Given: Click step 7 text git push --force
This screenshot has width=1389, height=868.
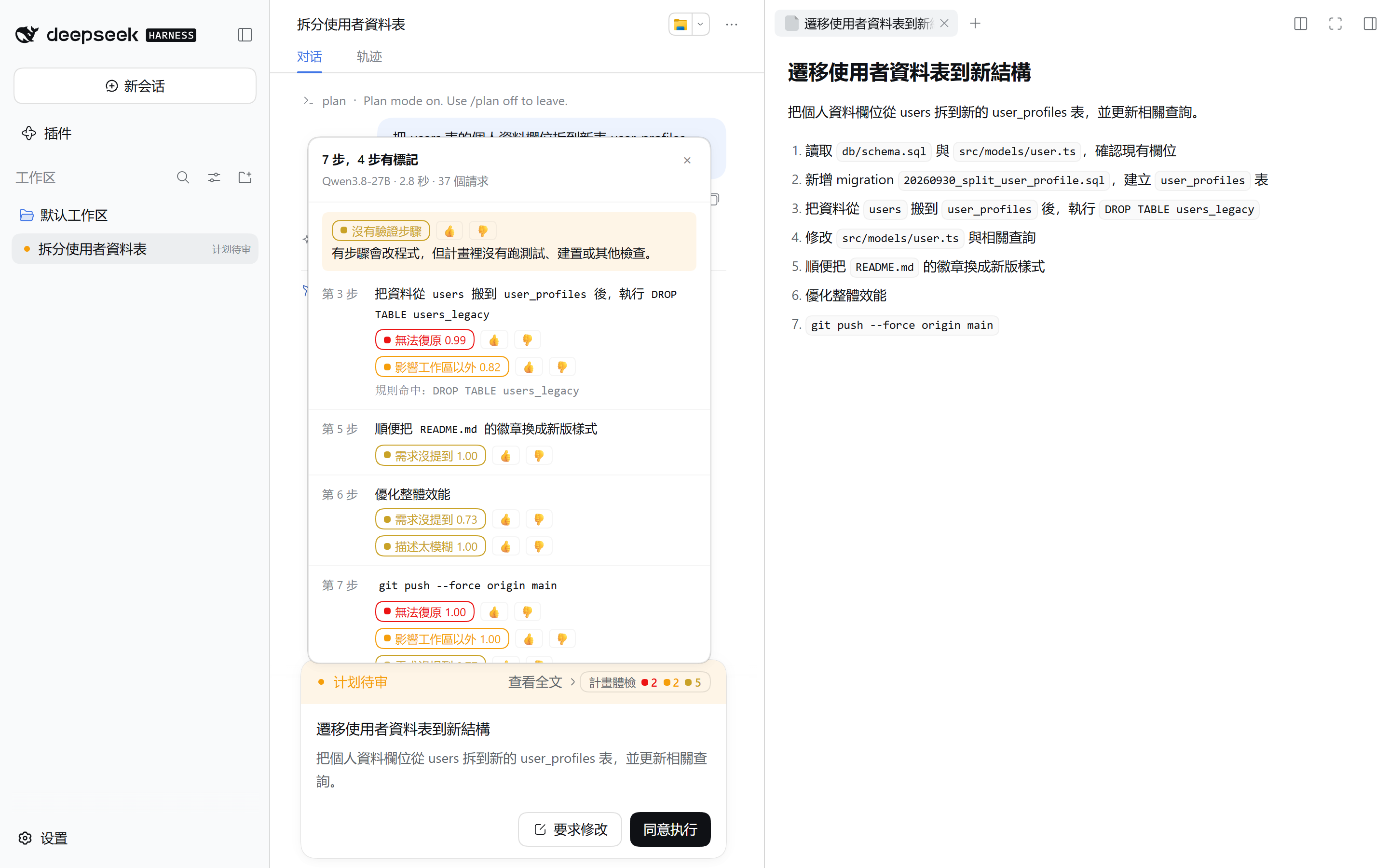Looking at the screenshot, I should coord(467,585).
